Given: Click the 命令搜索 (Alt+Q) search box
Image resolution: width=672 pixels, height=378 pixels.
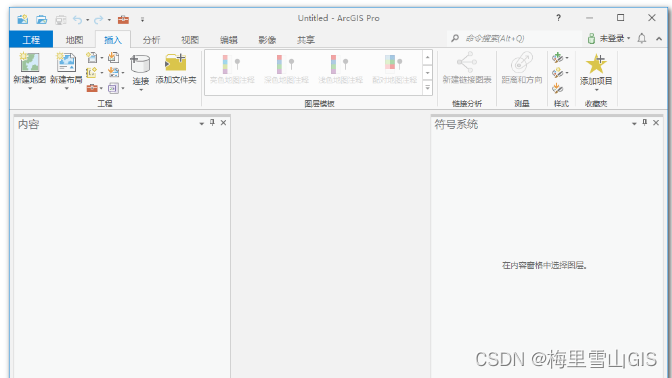Looking at the screenshot, I should tap(514, 39).
